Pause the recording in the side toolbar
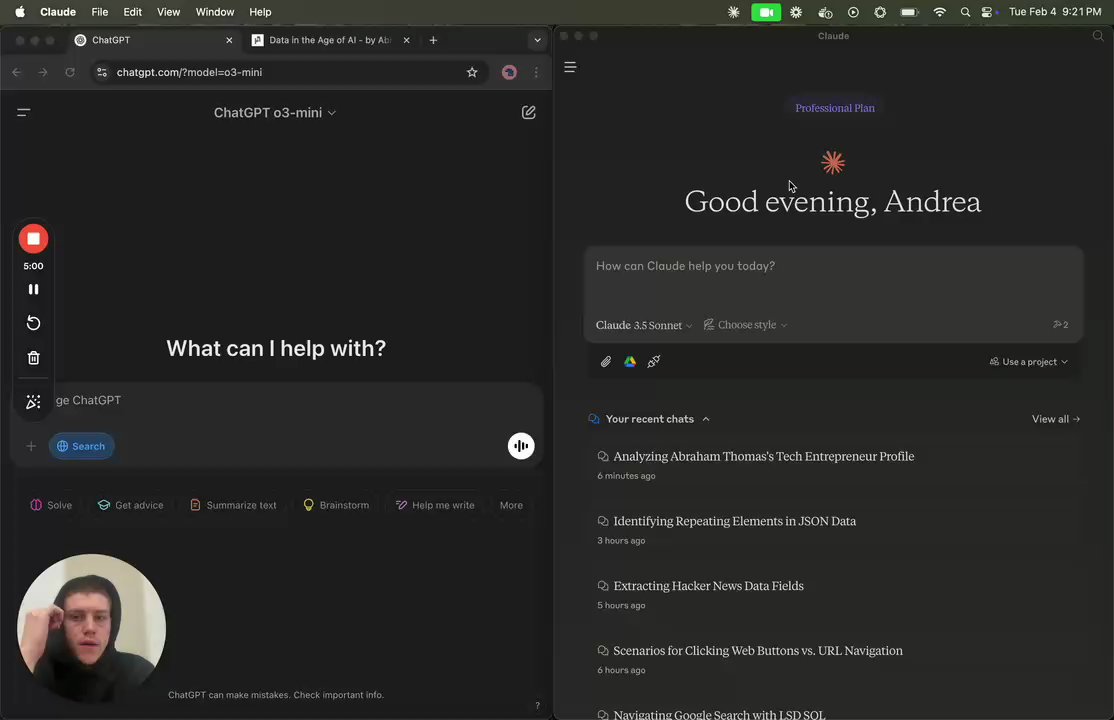Viewport: 1114px width, 720px height. (33, 289)
